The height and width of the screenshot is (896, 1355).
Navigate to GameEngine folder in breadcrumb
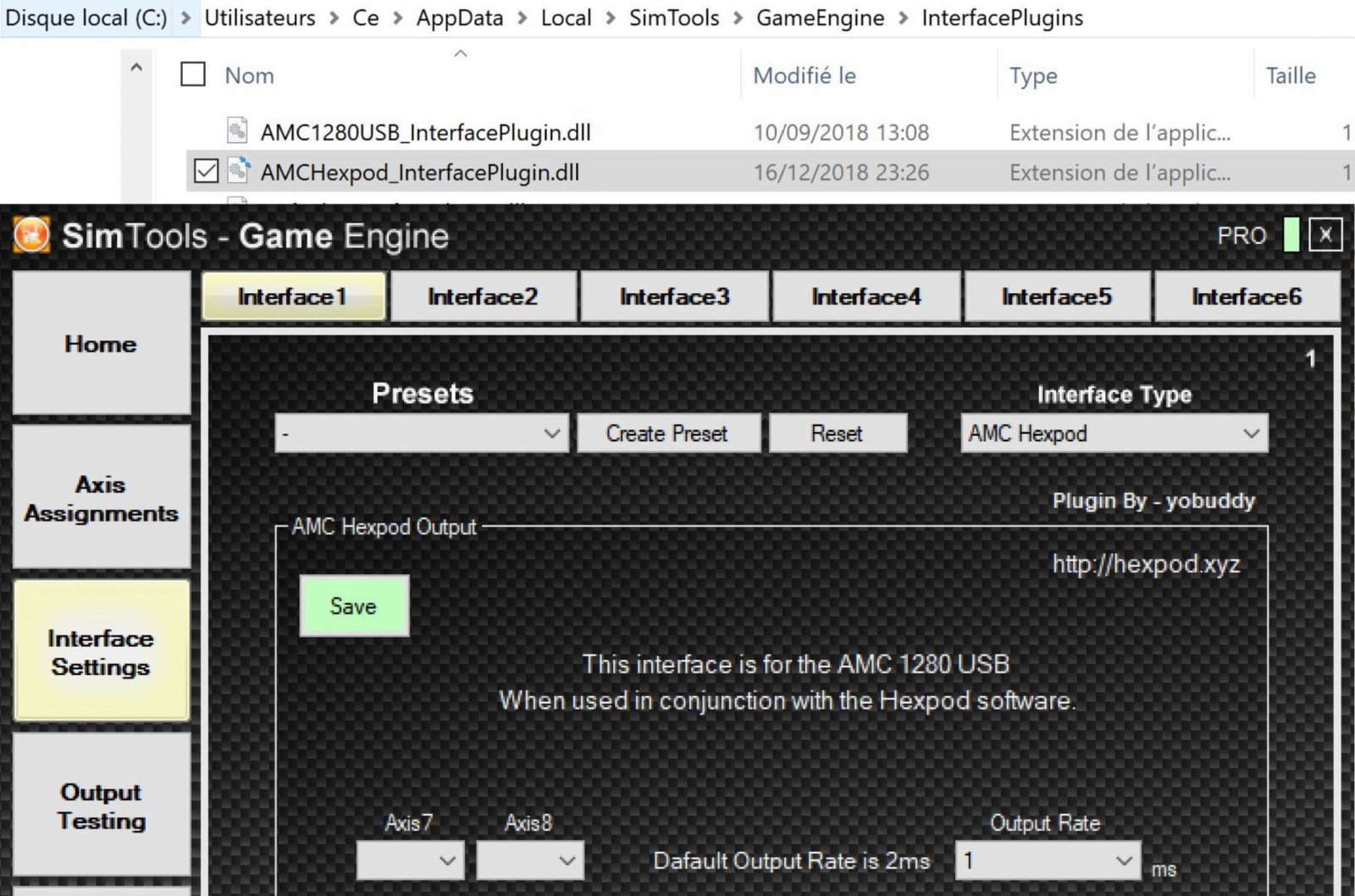[821, 18]
